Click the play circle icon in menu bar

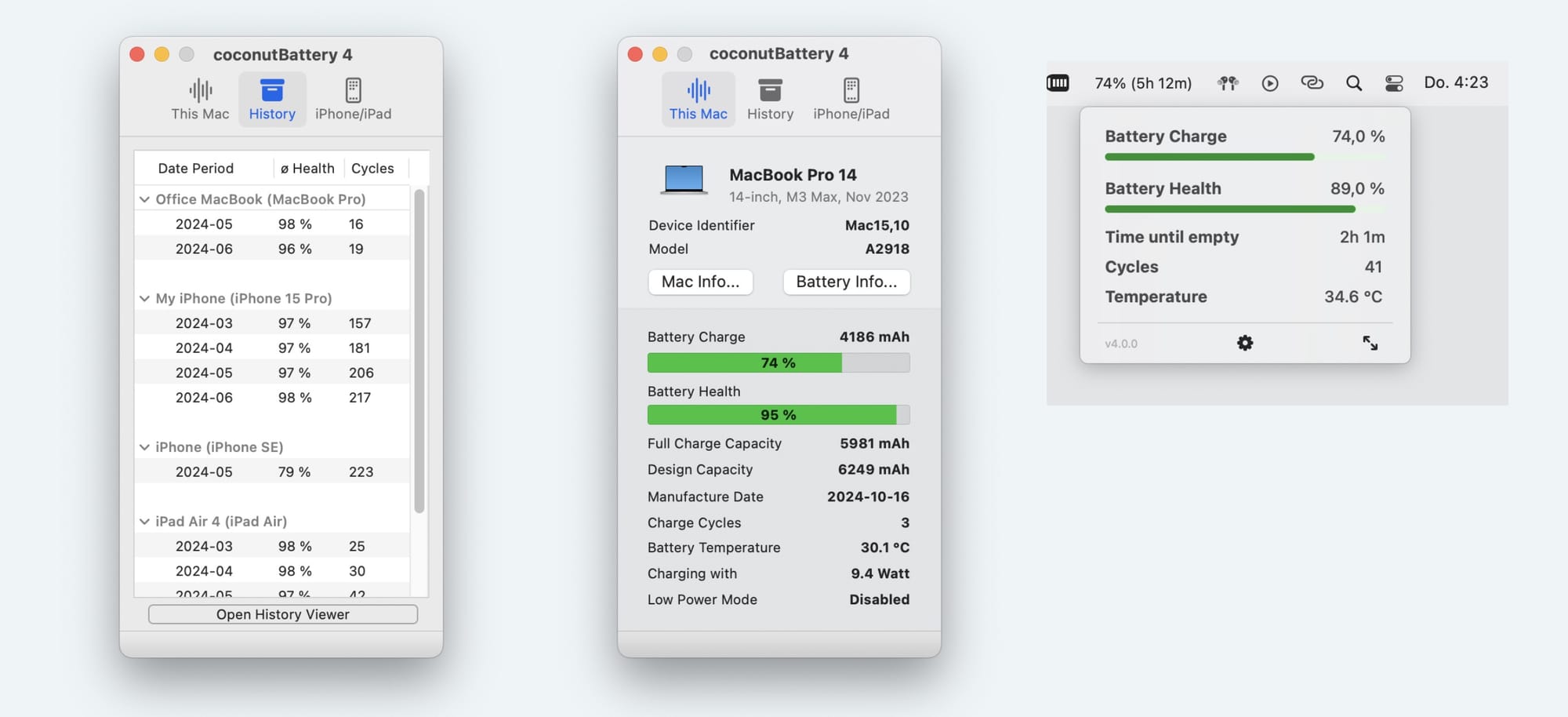coord(1270,83)
